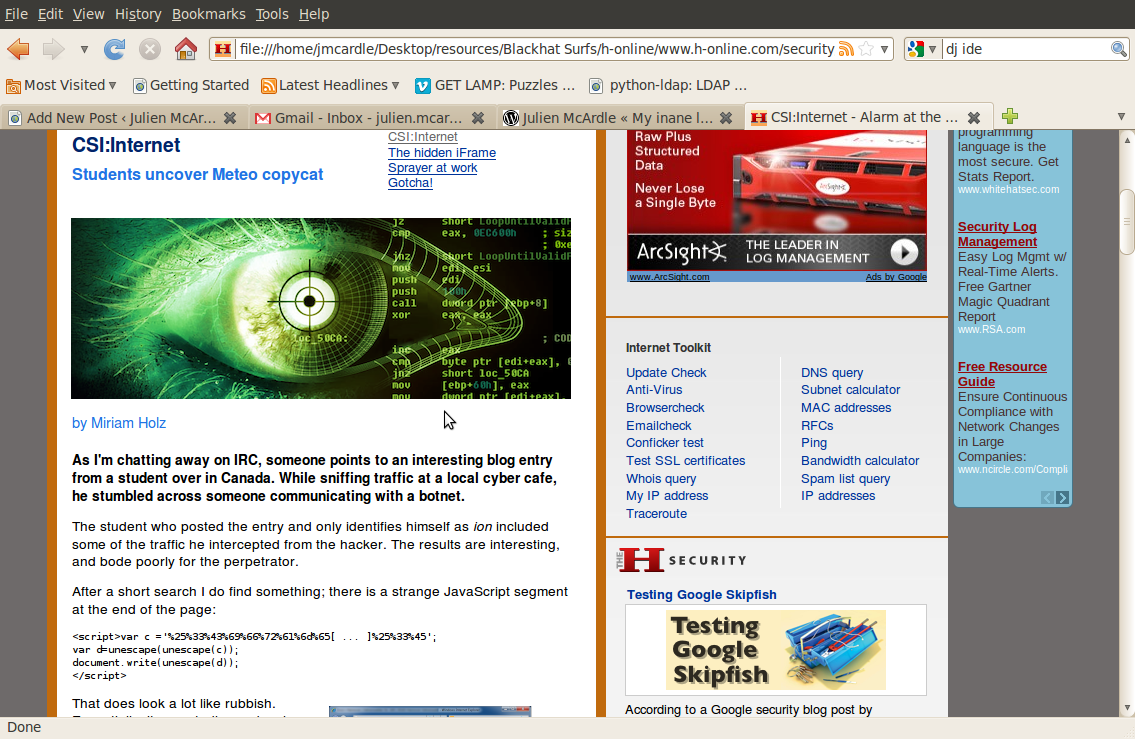Close the Add New Post tab

229,117
